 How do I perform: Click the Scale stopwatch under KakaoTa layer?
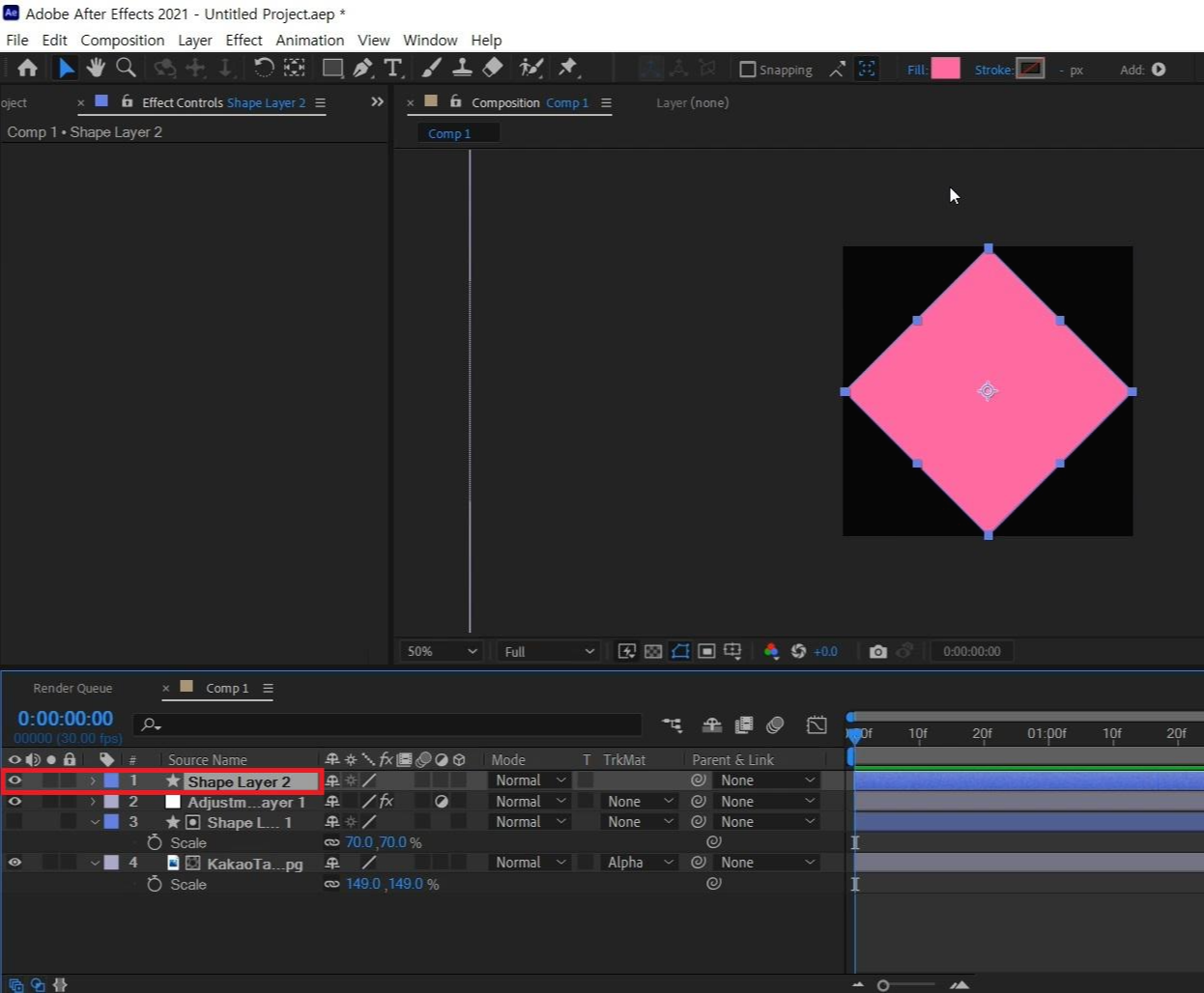(154, 884)
